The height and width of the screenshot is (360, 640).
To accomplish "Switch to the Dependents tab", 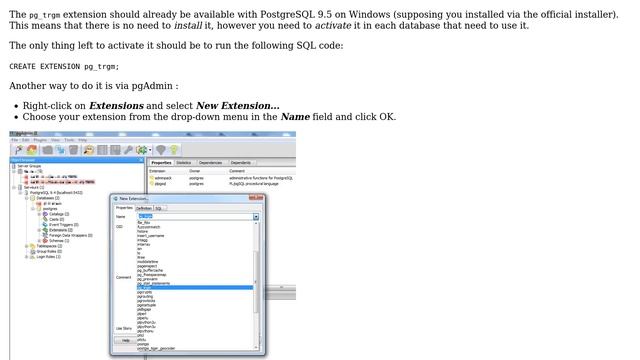I will tap(240, 162).
